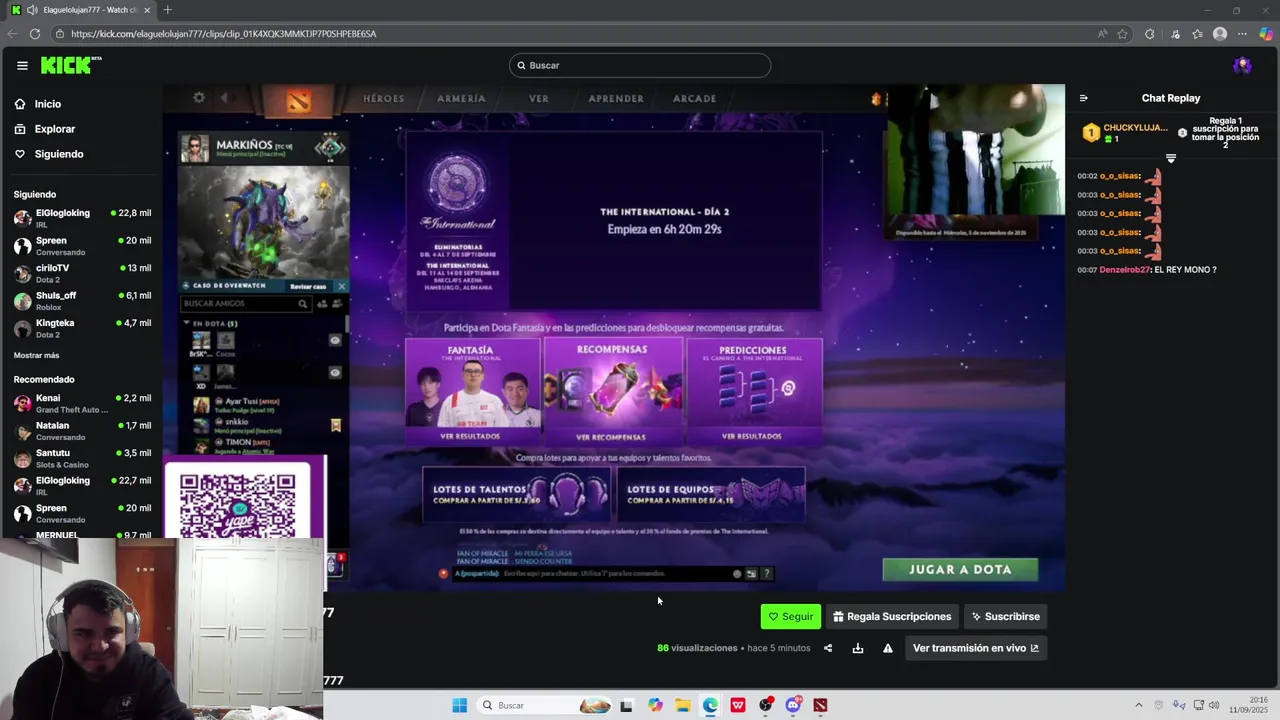The width and height of the screenshot is (1280, 720).
Task: Click the volume icon in system tray
Action: (x=1214, y=705)
